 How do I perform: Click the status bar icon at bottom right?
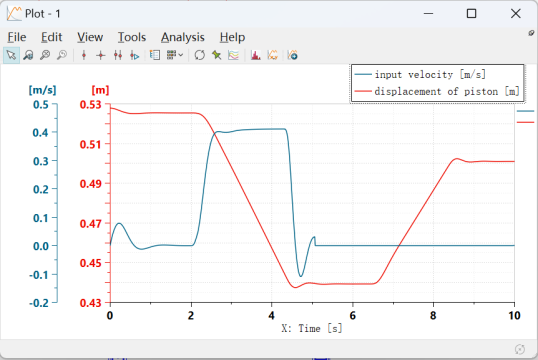tap(520, 349)
